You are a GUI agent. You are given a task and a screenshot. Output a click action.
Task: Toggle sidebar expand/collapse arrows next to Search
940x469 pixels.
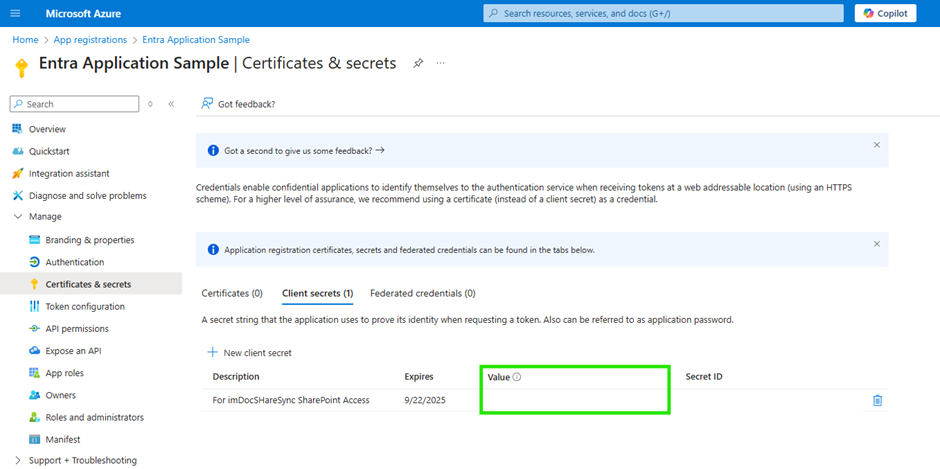[150, 104]
